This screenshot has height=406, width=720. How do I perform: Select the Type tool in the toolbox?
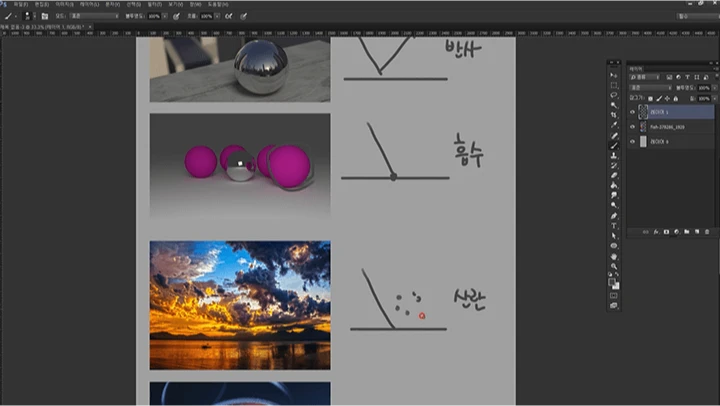coord(614,226)
